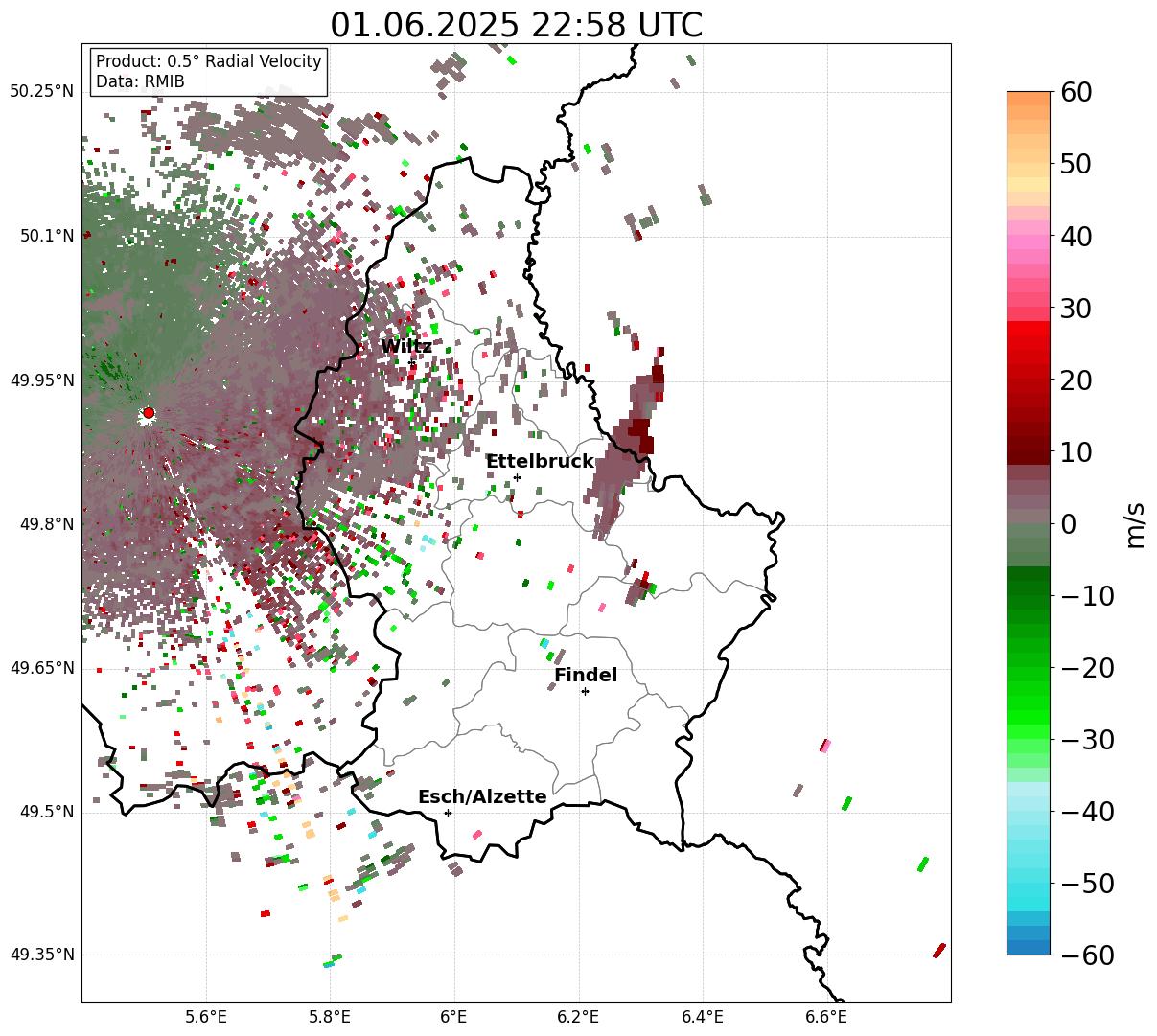
Task: Click the 6.4°E longitude label
Action: pyautogui.click(x=702, y=1017)
